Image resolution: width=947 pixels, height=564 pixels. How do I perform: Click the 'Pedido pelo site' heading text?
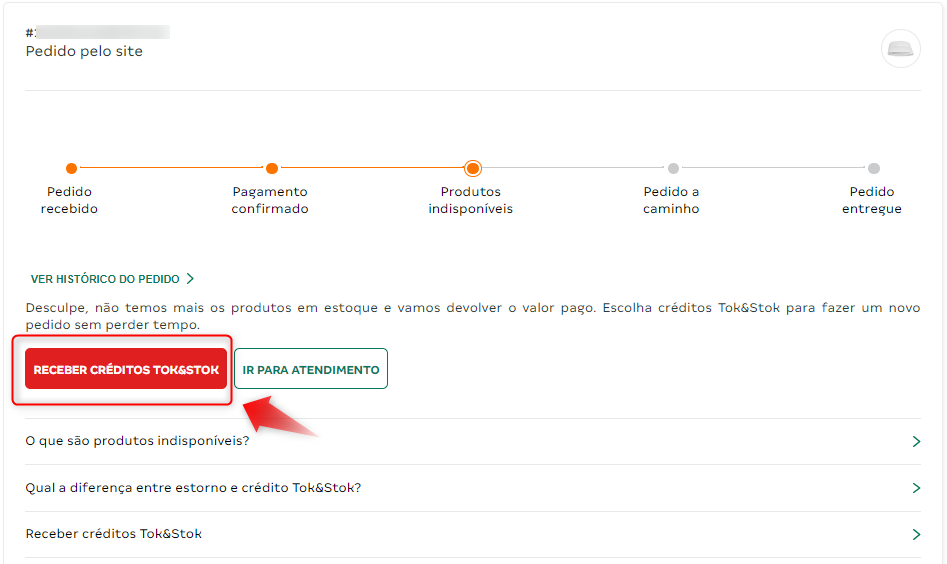(x=84, y=51)
